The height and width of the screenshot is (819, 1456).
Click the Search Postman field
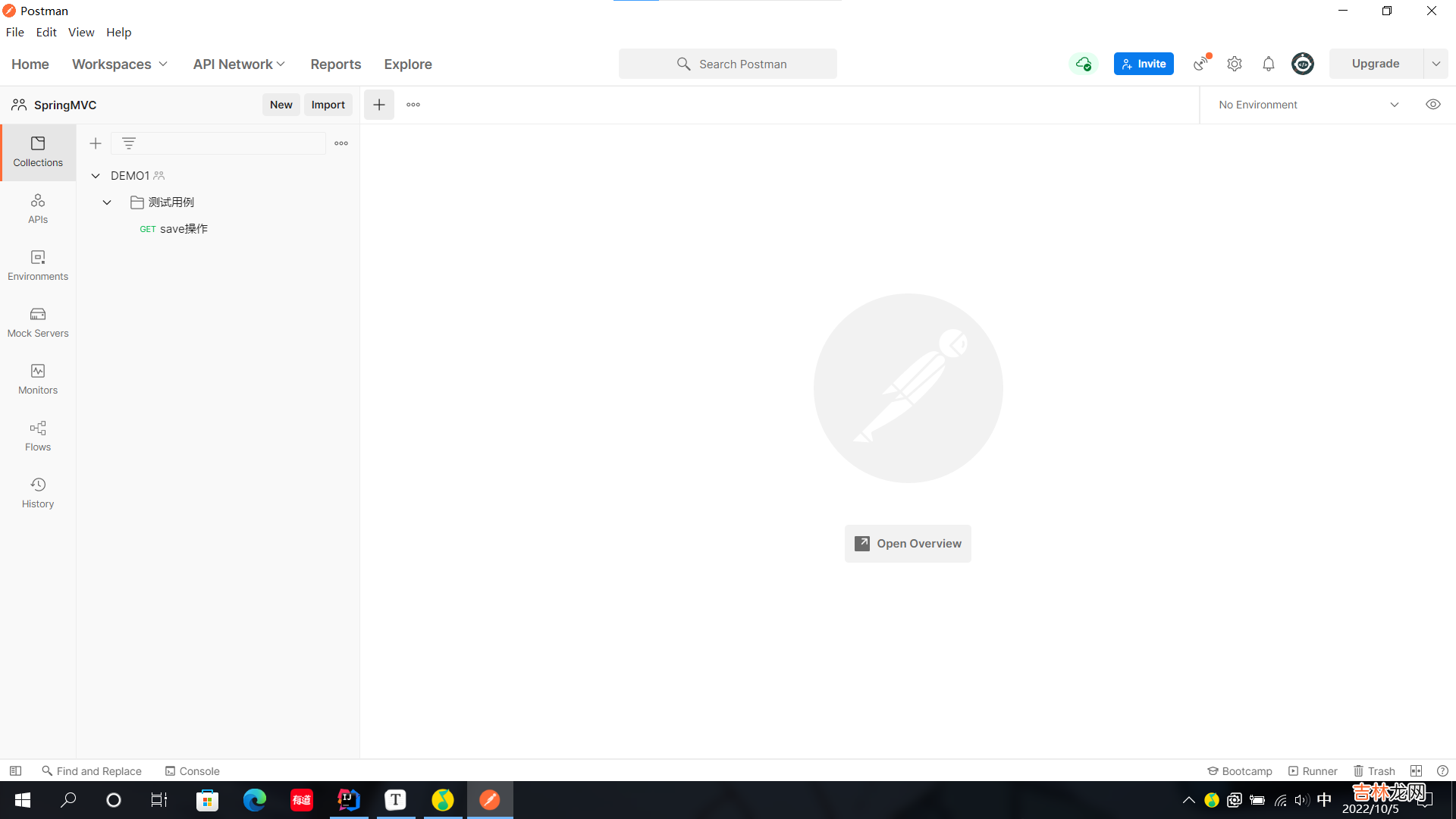coord(728,64)
